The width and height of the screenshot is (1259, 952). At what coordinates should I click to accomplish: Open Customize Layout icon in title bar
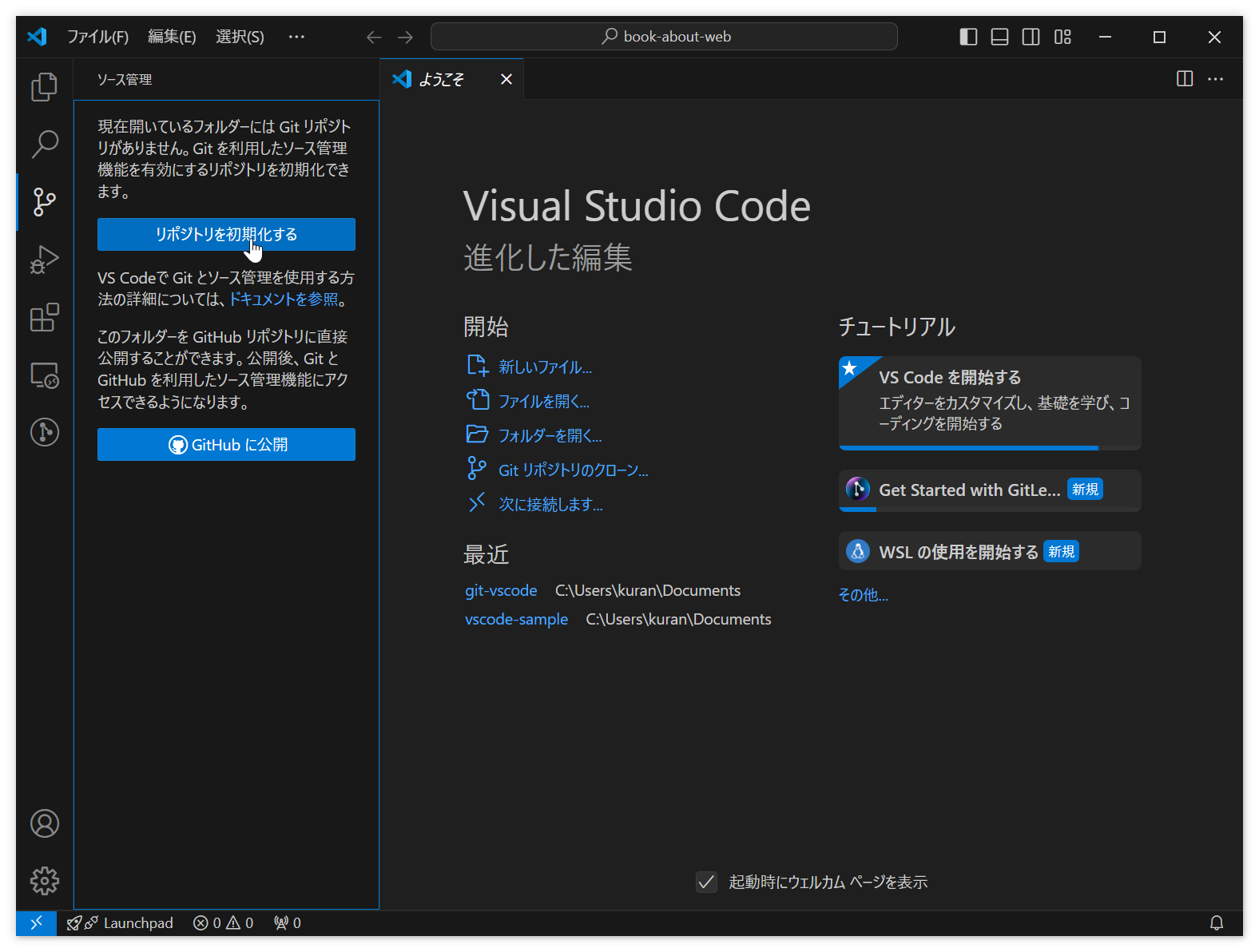(x=1062, y=37)
